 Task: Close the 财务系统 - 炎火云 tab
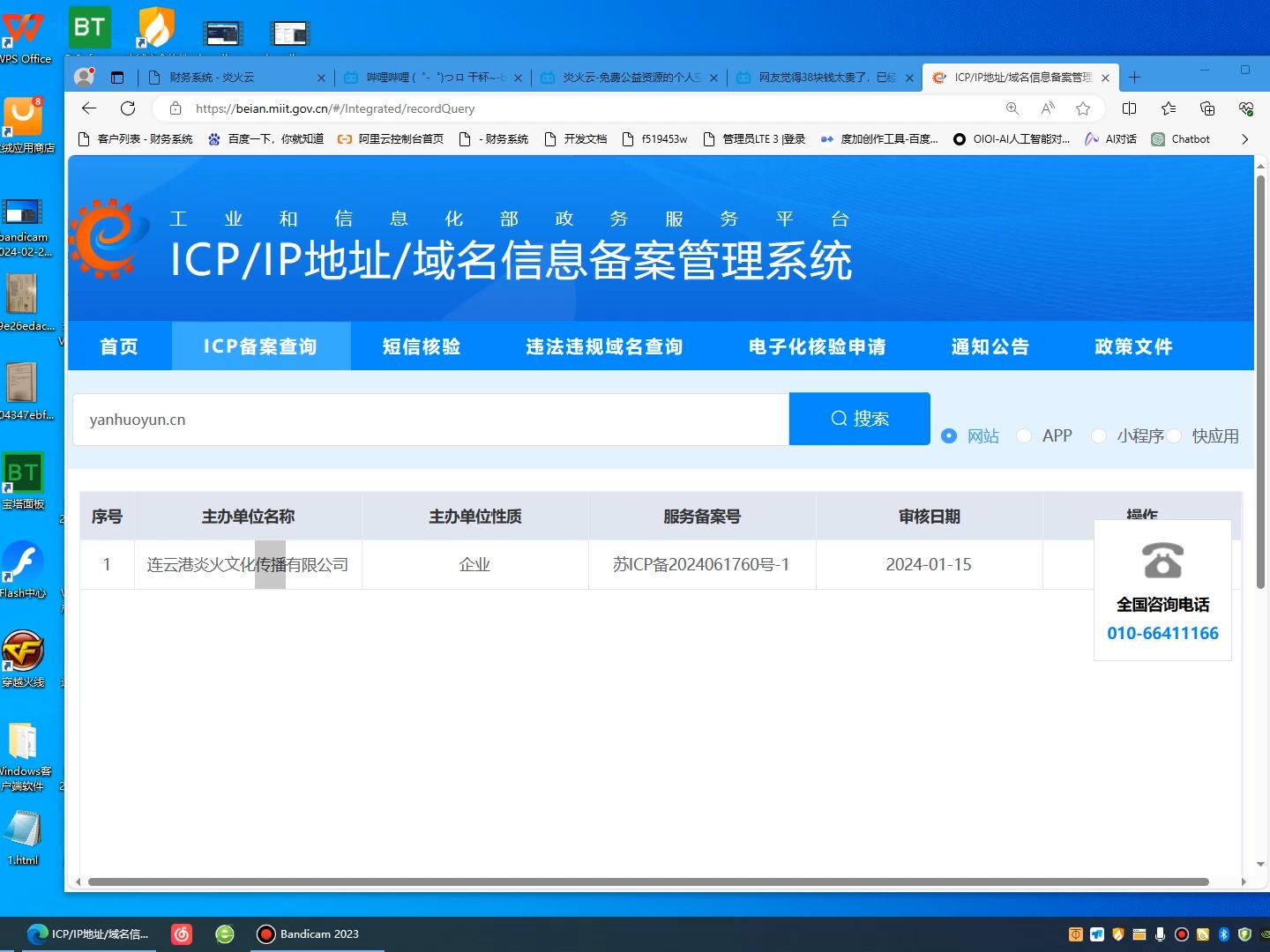click(x=321, y=78)
